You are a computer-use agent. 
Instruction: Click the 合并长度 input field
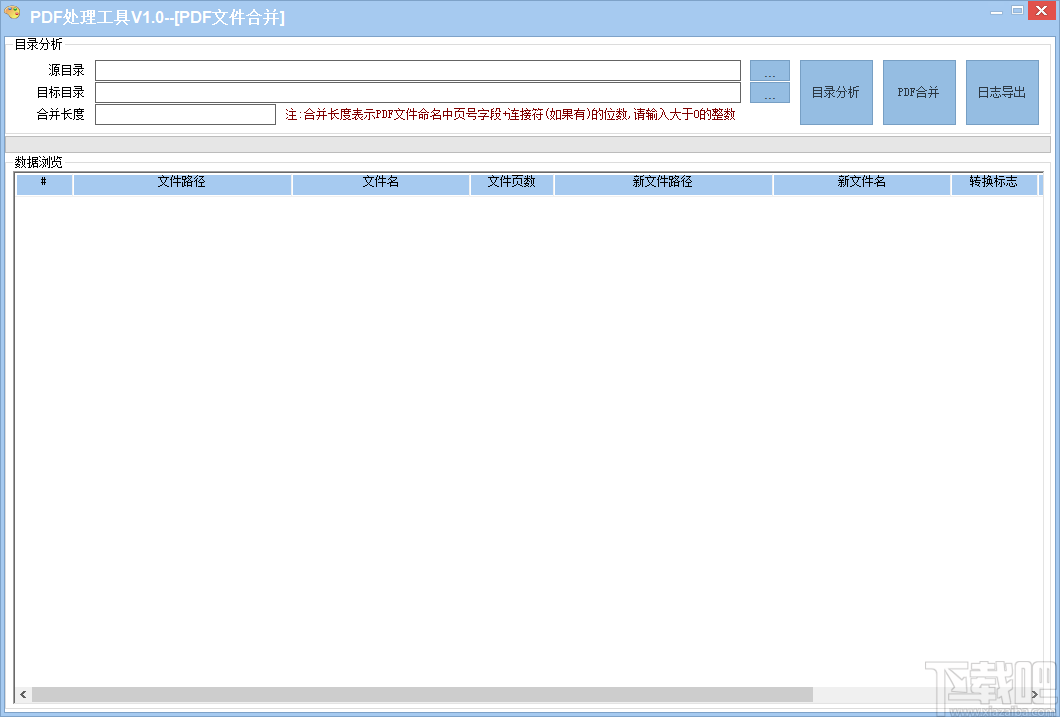point(185,114)
